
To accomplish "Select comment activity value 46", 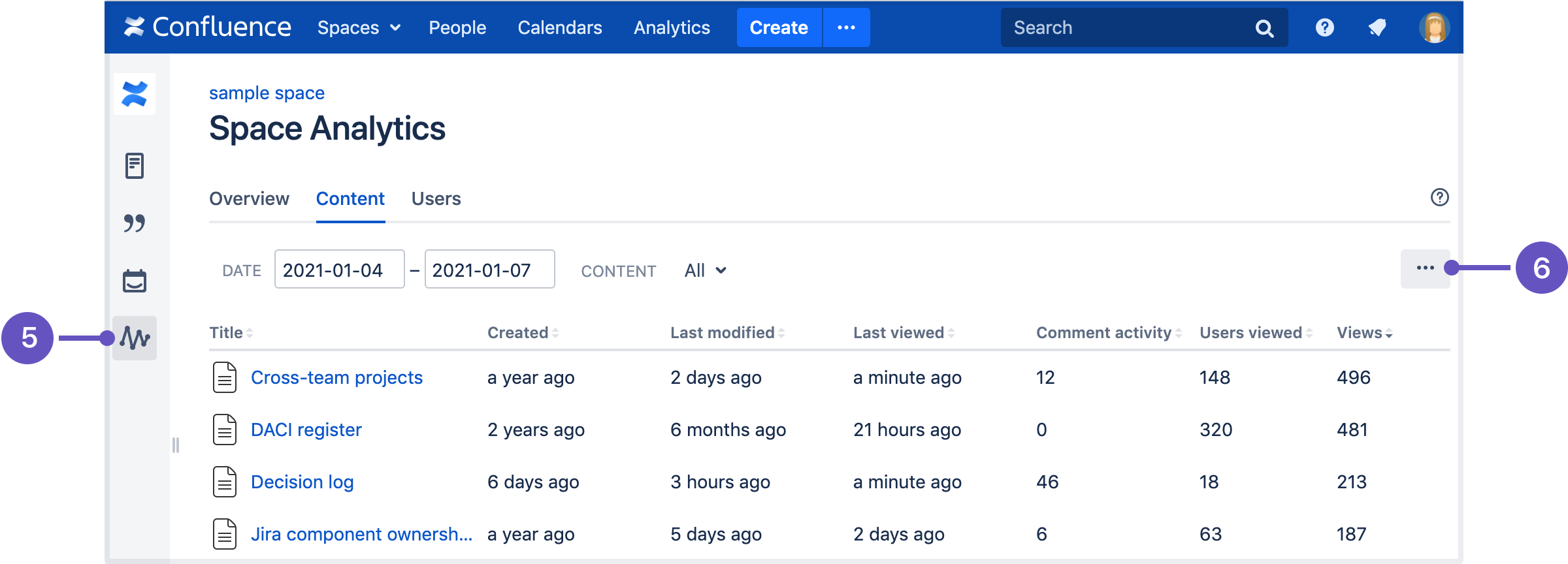I will 1047,482.
